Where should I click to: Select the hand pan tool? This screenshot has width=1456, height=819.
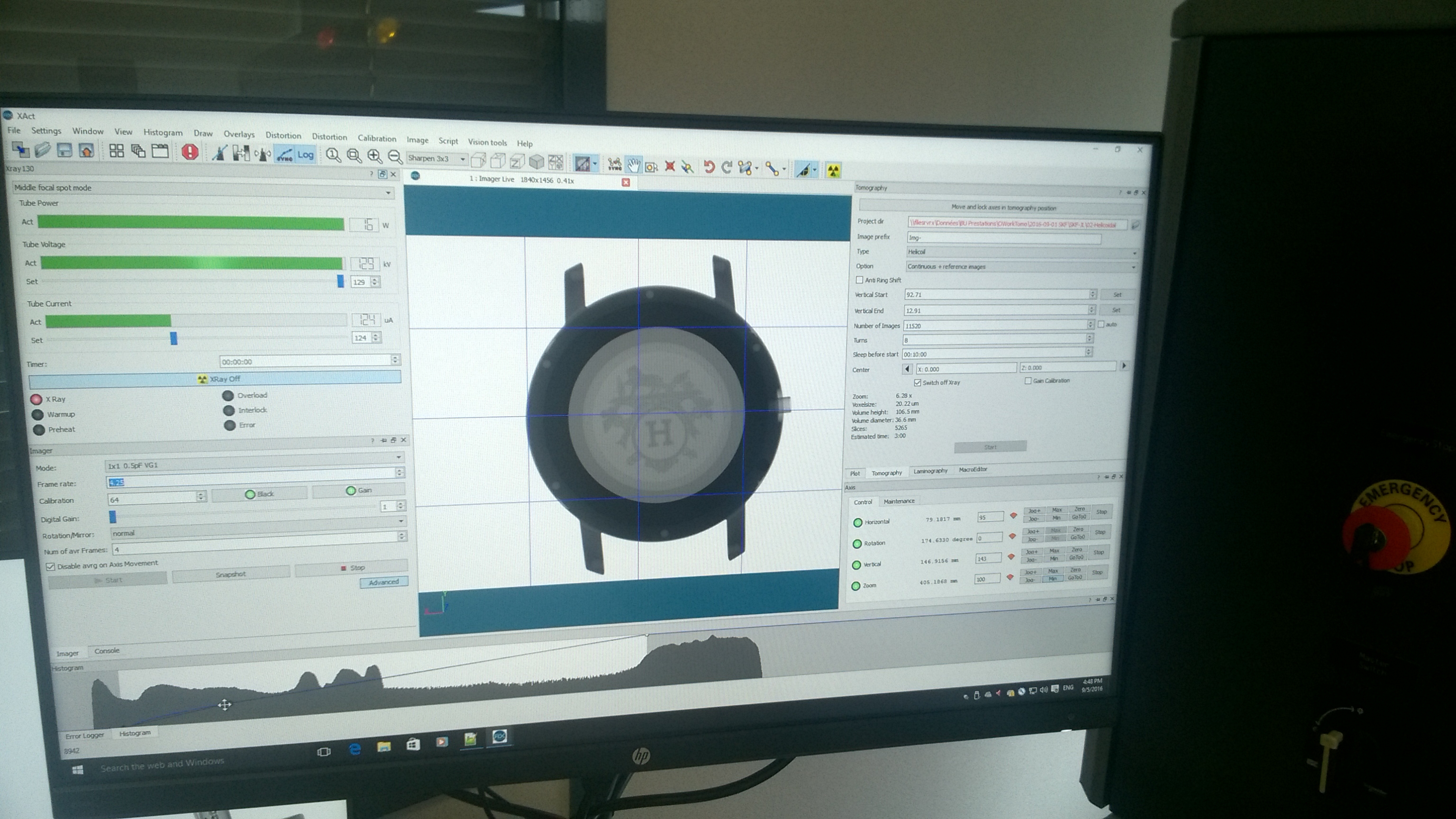(633, 165)
